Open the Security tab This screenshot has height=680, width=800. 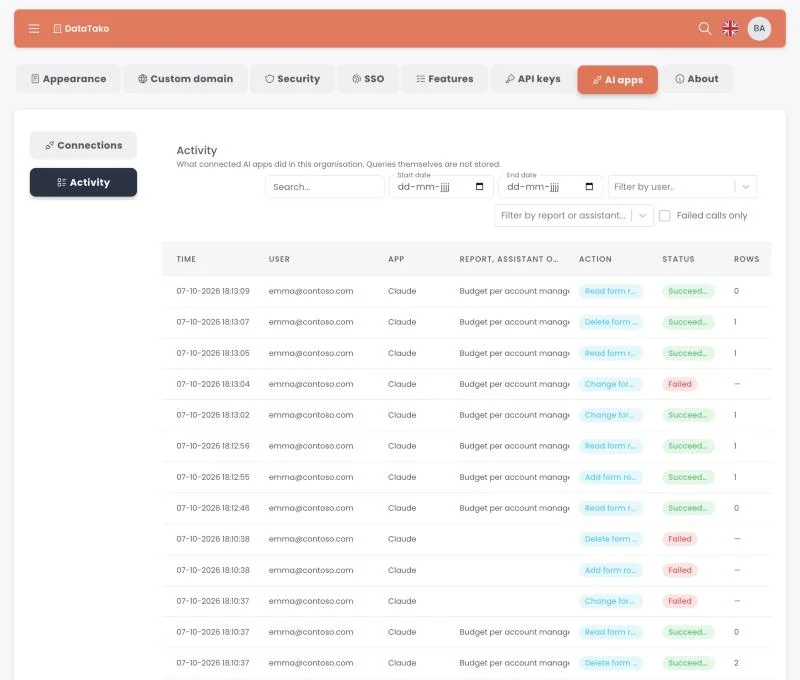[x=292, y=79]
